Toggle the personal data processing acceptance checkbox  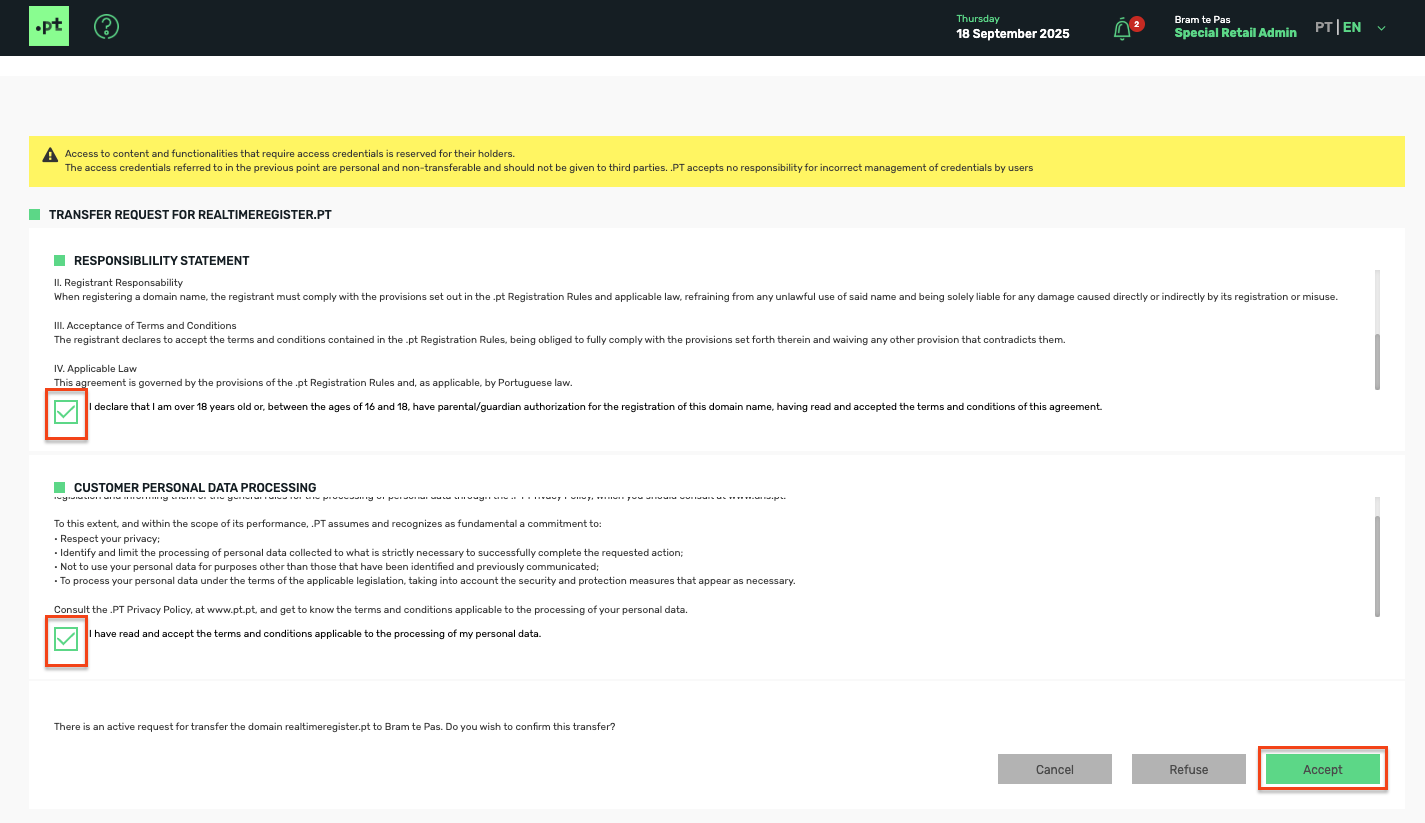(x=66, y=639)
